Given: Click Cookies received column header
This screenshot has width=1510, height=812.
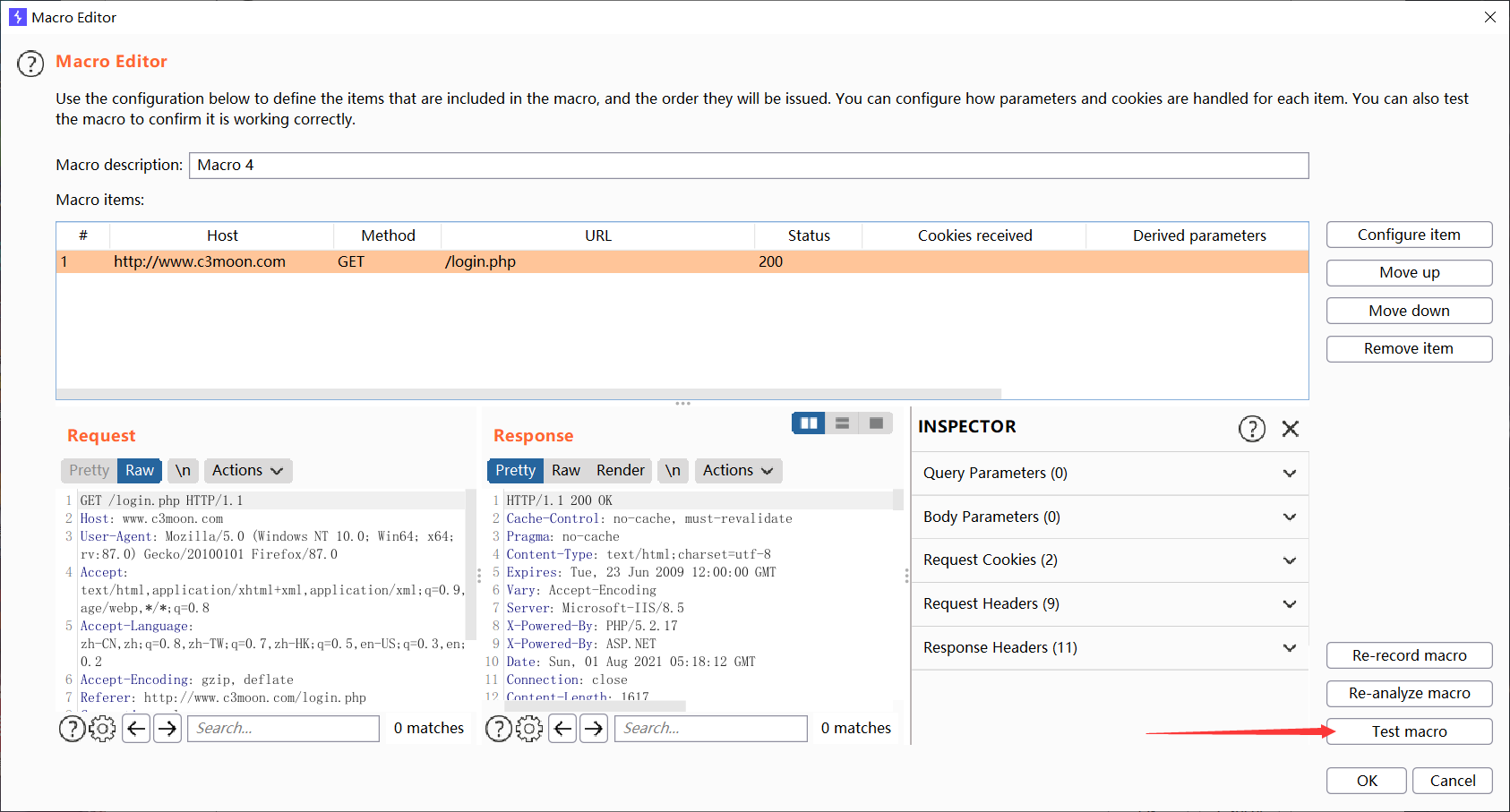Looking at the screenshot, I should pos(974,236).
